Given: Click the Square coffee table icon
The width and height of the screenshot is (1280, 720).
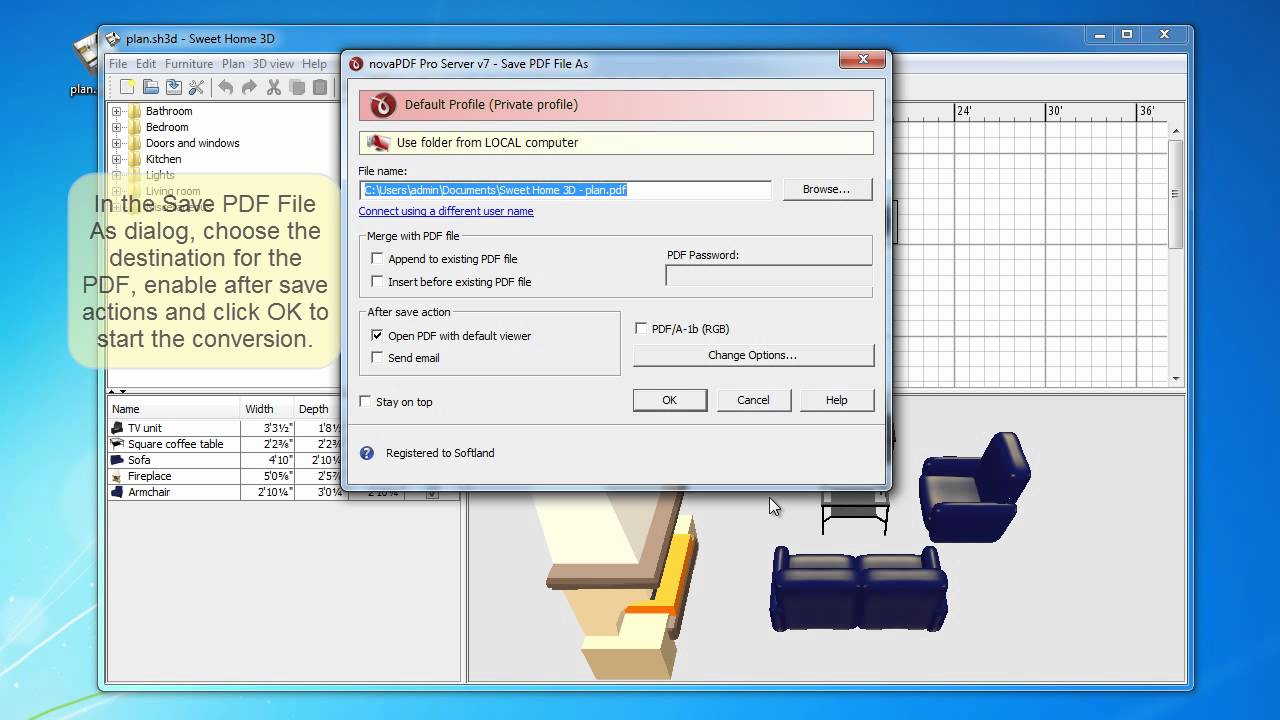Looking at the screenshot, I should point(117,444).
